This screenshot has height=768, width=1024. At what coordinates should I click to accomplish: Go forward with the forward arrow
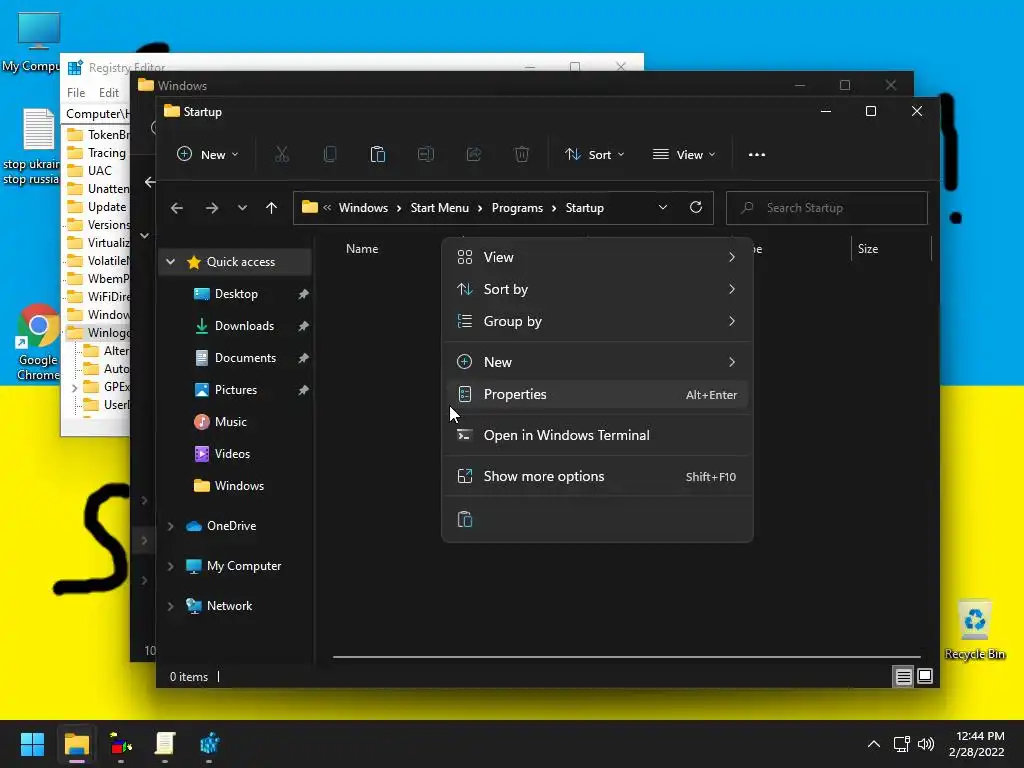coord(212,208)
